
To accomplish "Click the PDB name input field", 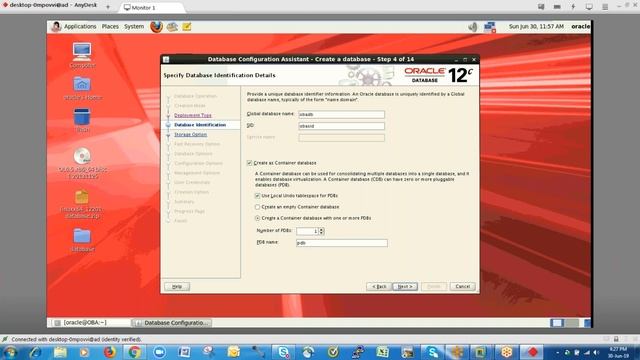I will coord(342,243).
